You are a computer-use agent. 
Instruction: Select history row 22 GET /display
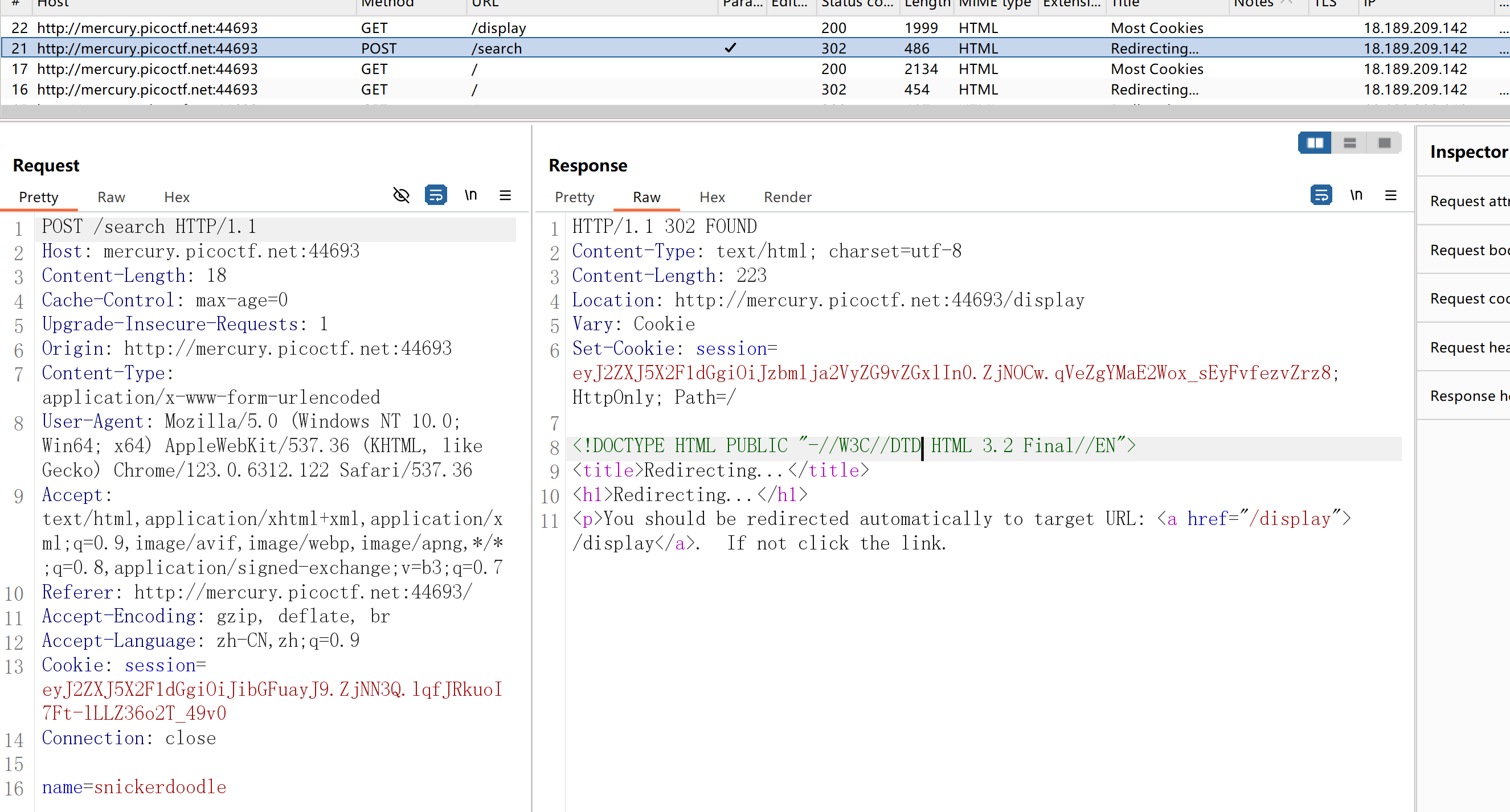755,27
